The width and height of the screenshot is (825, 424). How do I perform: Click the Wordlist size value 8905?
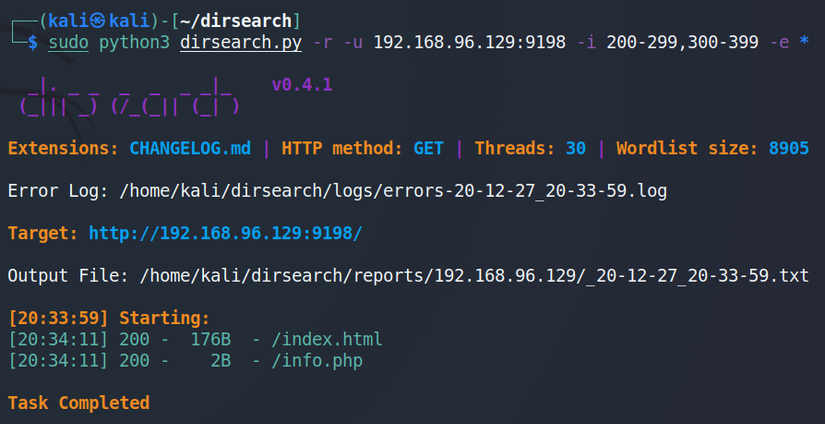[789, 148]
